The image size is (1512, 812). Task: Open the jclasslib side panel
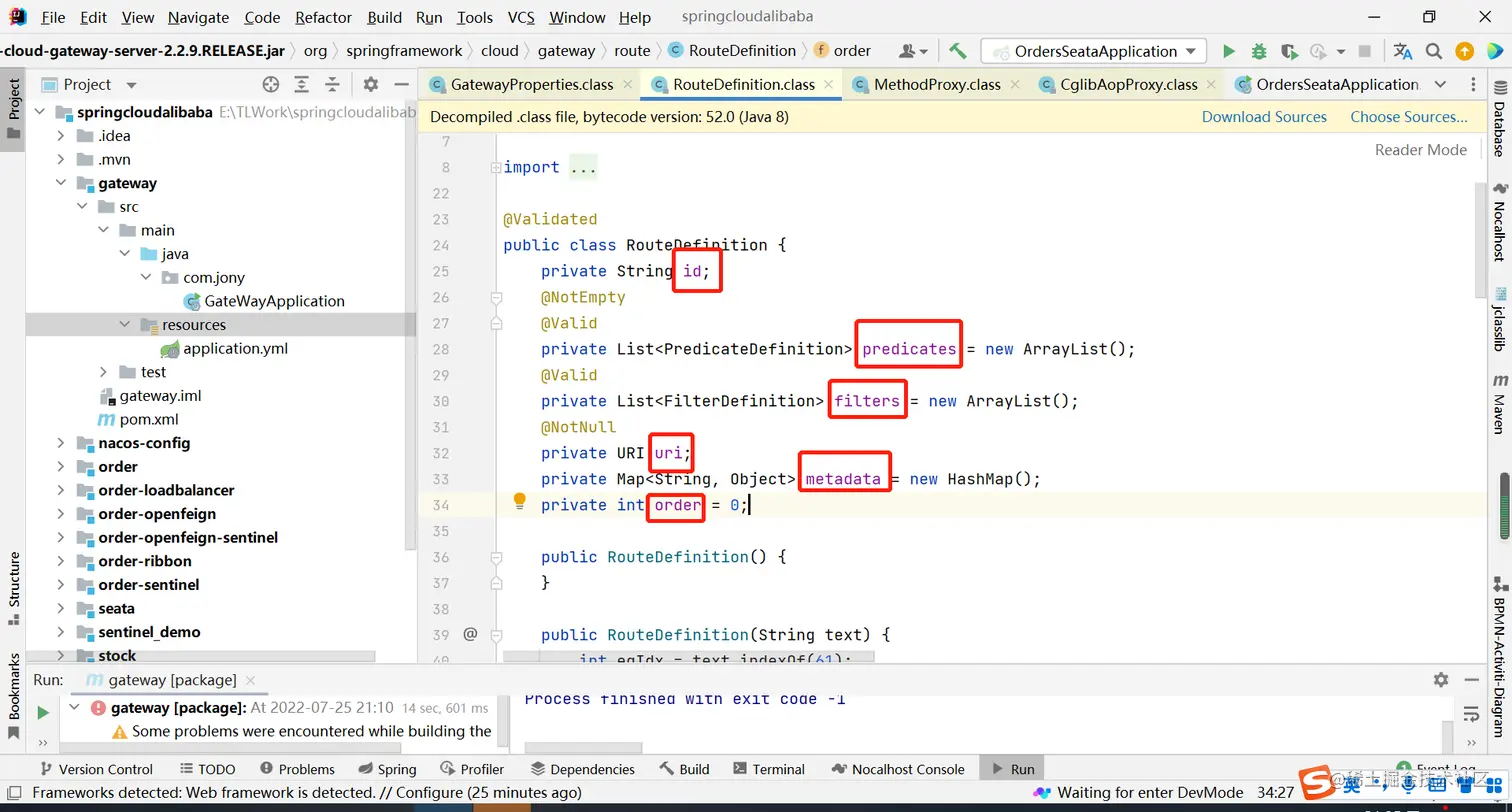(1499, 319)
